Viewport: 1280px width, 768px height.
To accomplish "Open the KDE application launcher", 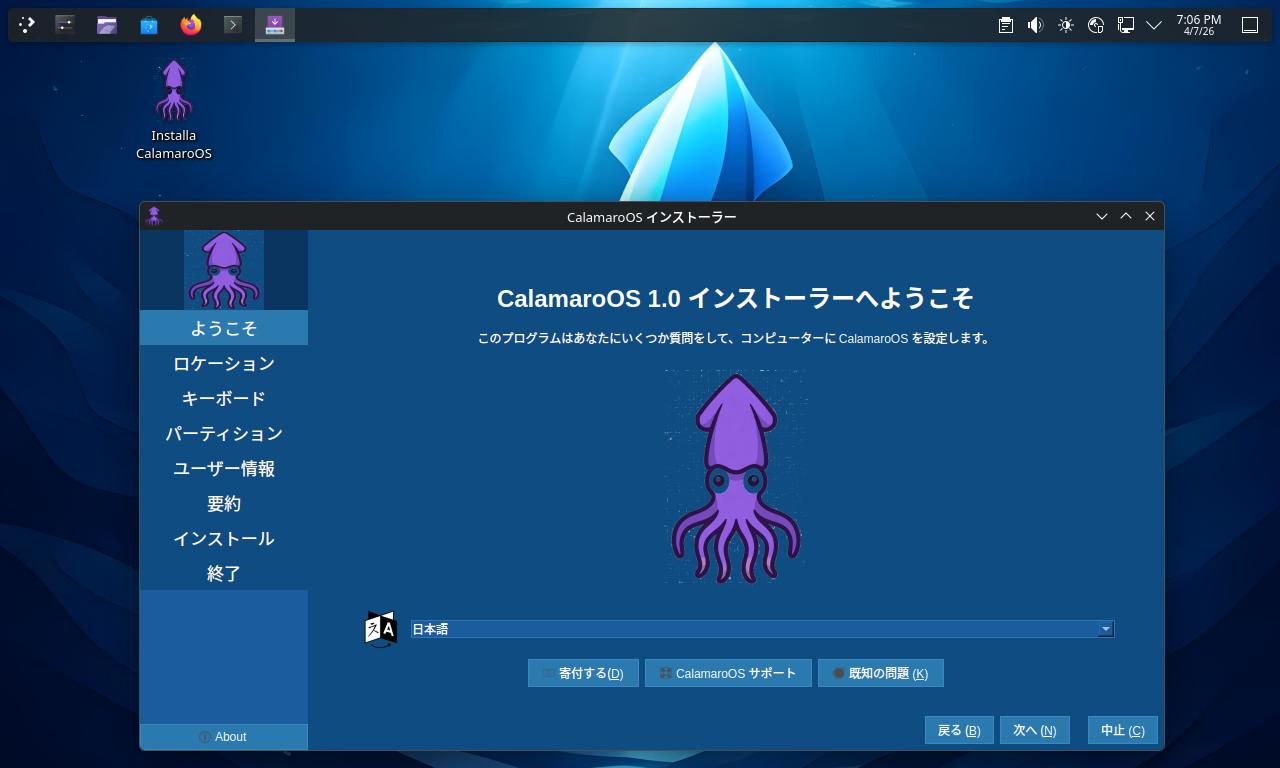I will 27,25.
